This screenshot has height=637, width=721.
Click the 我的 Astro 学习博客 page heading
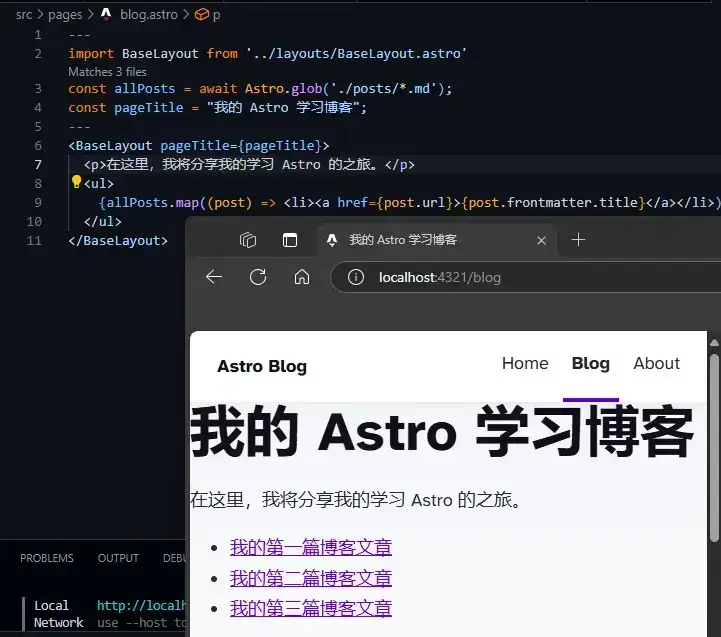[x=441, y=431]
